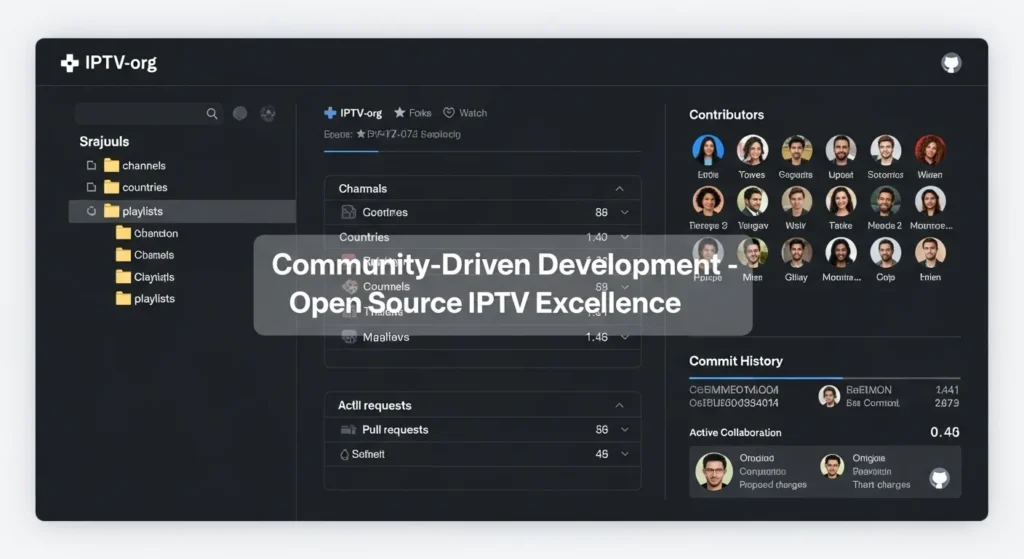Image resolution: width=1024 pixels, height=559 pixels.
Task: Open the ReEIMON committer avatar
Action: tap(829, 396)
